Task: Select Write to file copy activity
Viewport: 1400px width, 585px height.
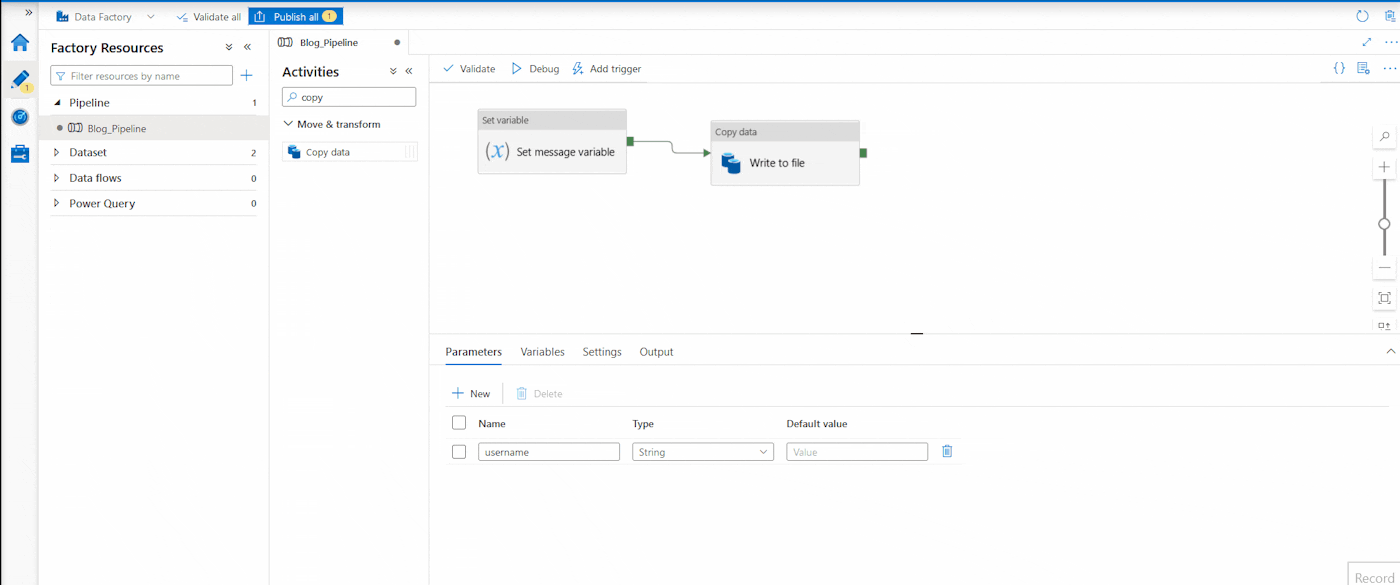Action: pyautogui.click(x=785, y=153)
